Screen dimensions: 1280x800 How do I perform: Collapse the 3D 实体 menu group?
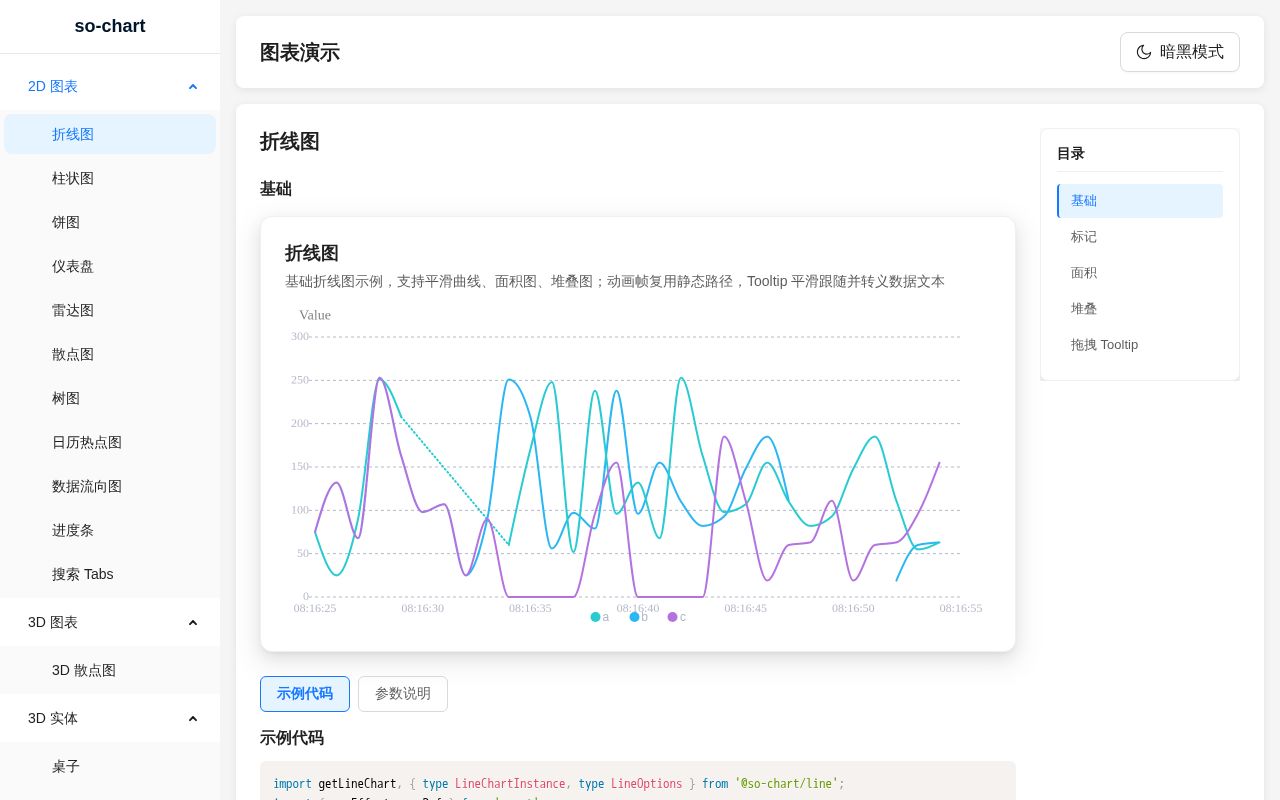coord(110,718)
